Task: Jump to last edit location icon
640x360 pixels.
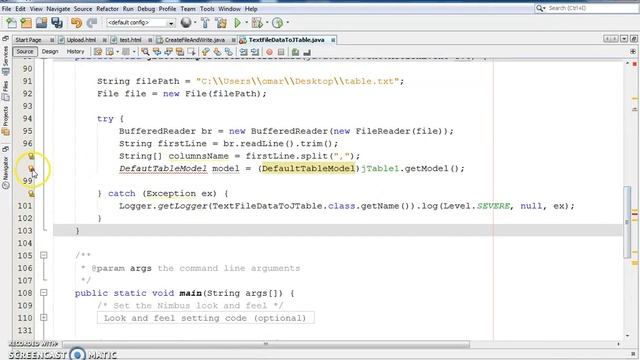Action: coord(98,52)
